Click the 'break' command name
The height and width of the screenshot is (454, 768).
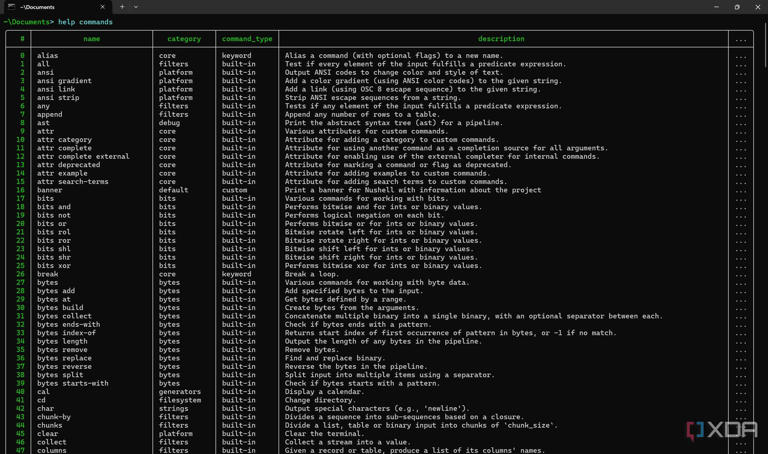click(48, 274)
